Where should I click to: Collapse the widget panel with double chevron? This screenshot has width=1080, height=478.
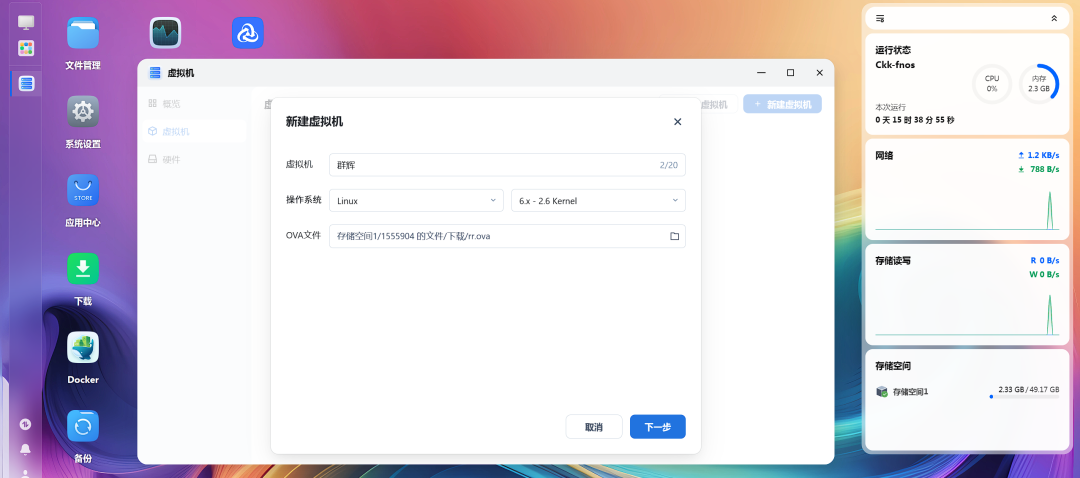1054,19
